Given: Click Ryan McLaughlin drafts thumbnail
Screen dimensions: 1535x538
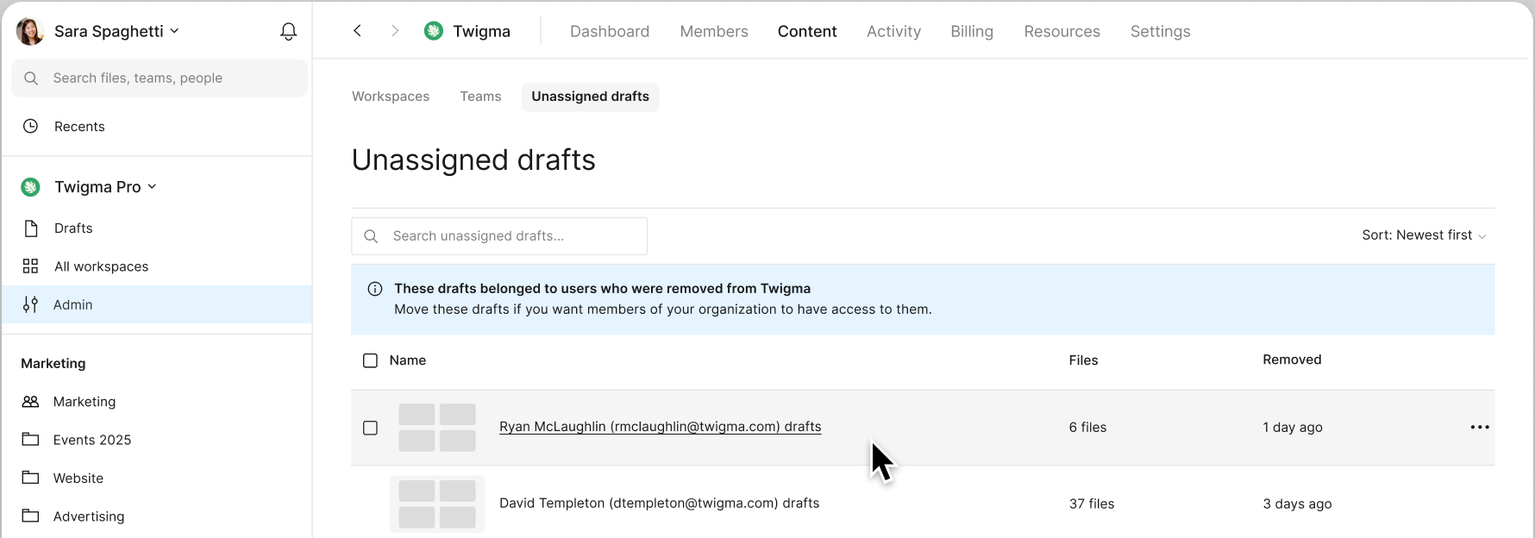Looking at the screenshot, I should 437,427.
